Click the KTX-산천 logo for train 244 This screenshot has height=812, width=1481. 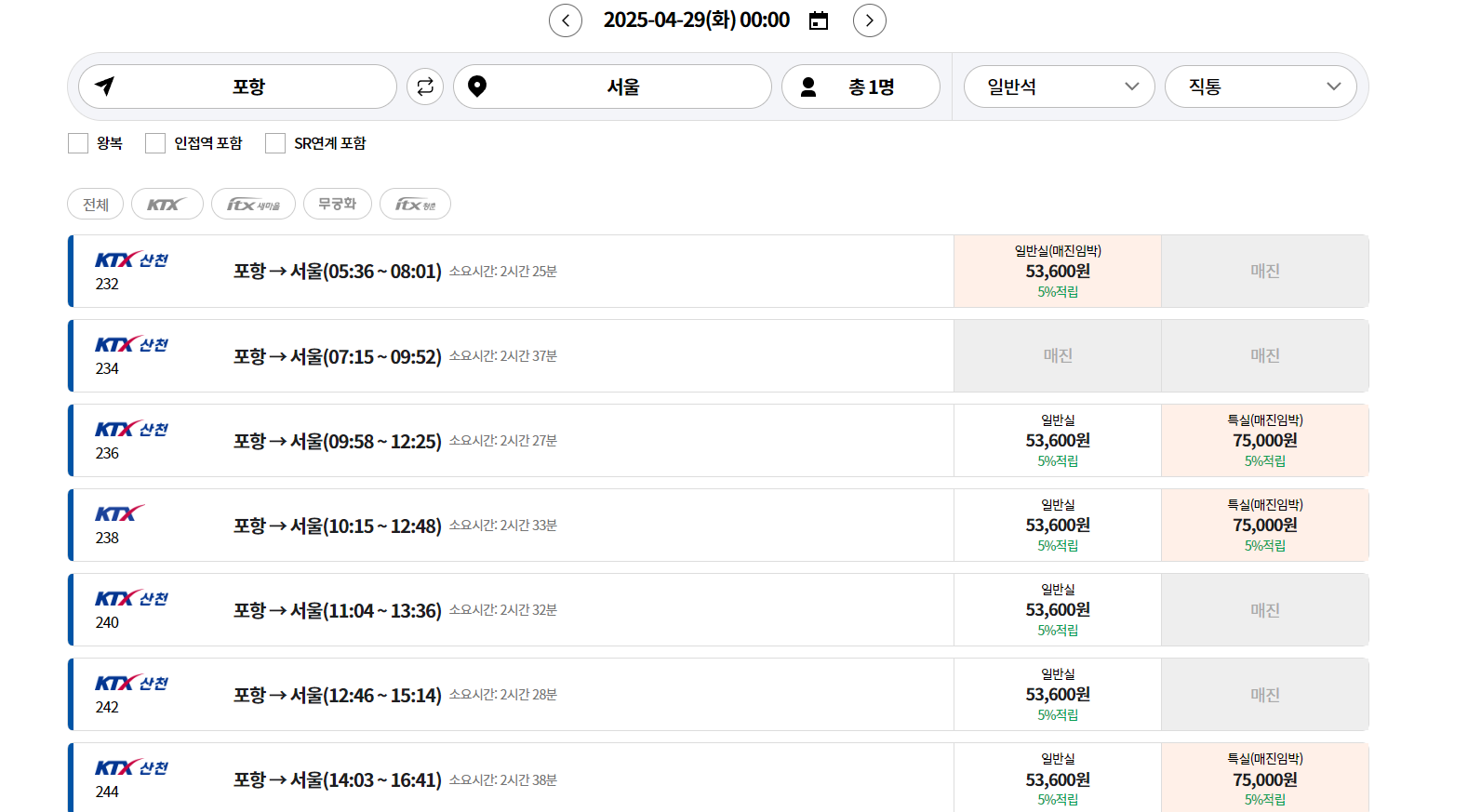(131, 767)
